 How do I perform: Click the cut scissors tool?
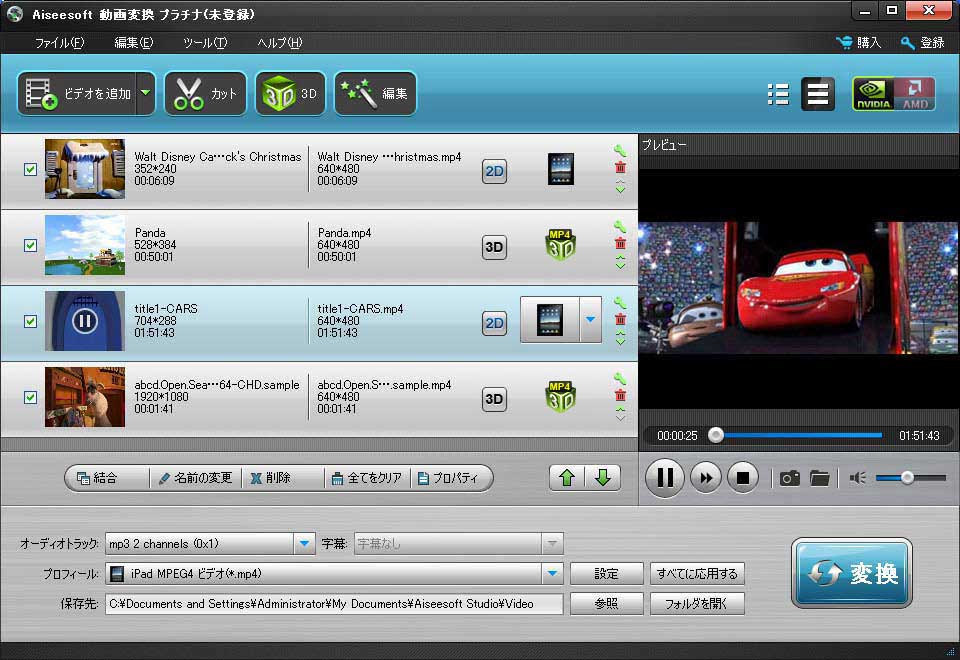click(x=205, y=94)
